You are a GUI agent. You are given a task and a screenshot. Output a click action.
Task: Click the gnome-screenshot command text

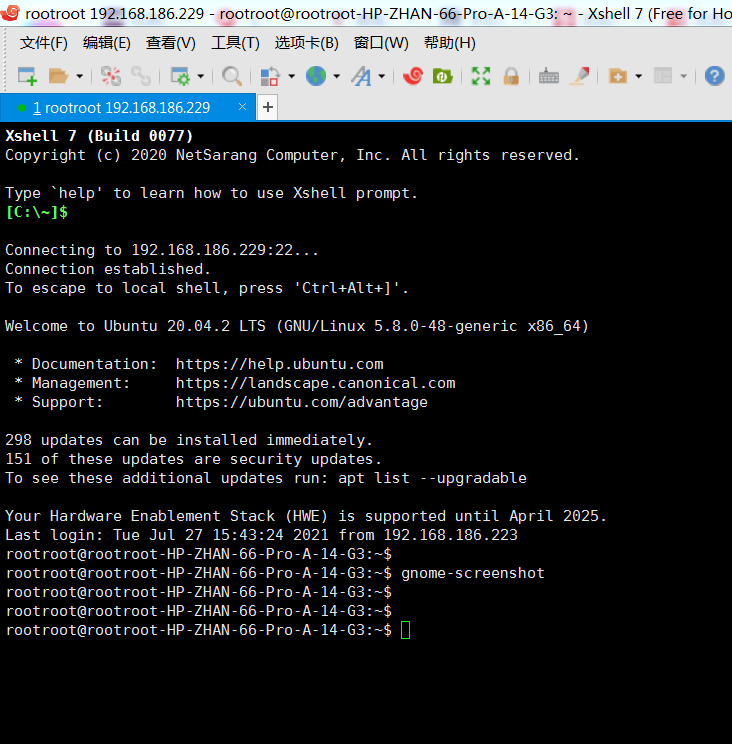[x=473, y=573]
